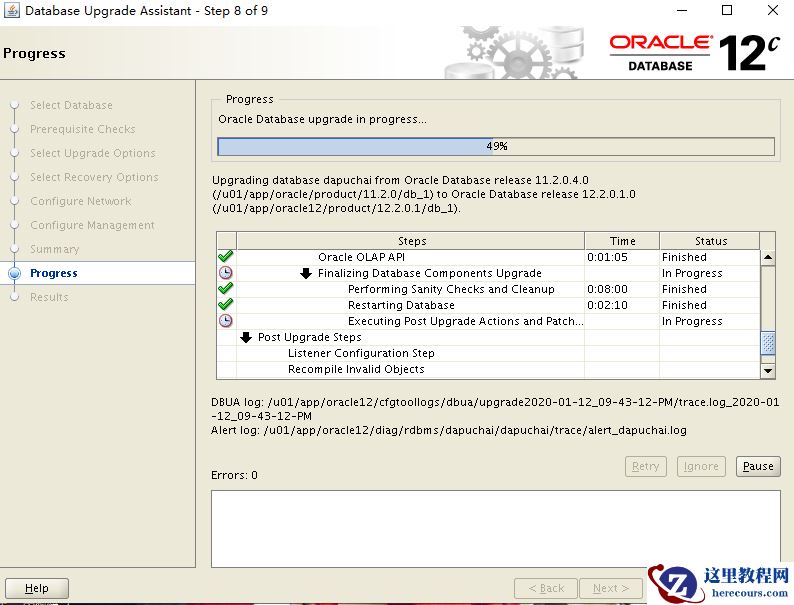The image size is (794, 605).
Task: Click the Retry button
Action: (646, 466)
